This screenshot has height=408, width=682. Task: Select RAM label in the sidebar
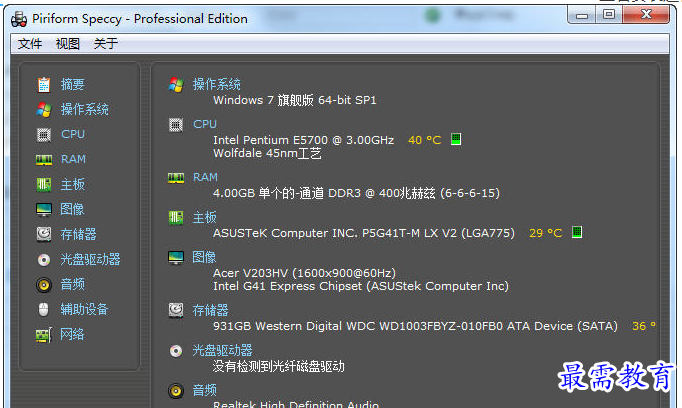[x=73, y=159]
